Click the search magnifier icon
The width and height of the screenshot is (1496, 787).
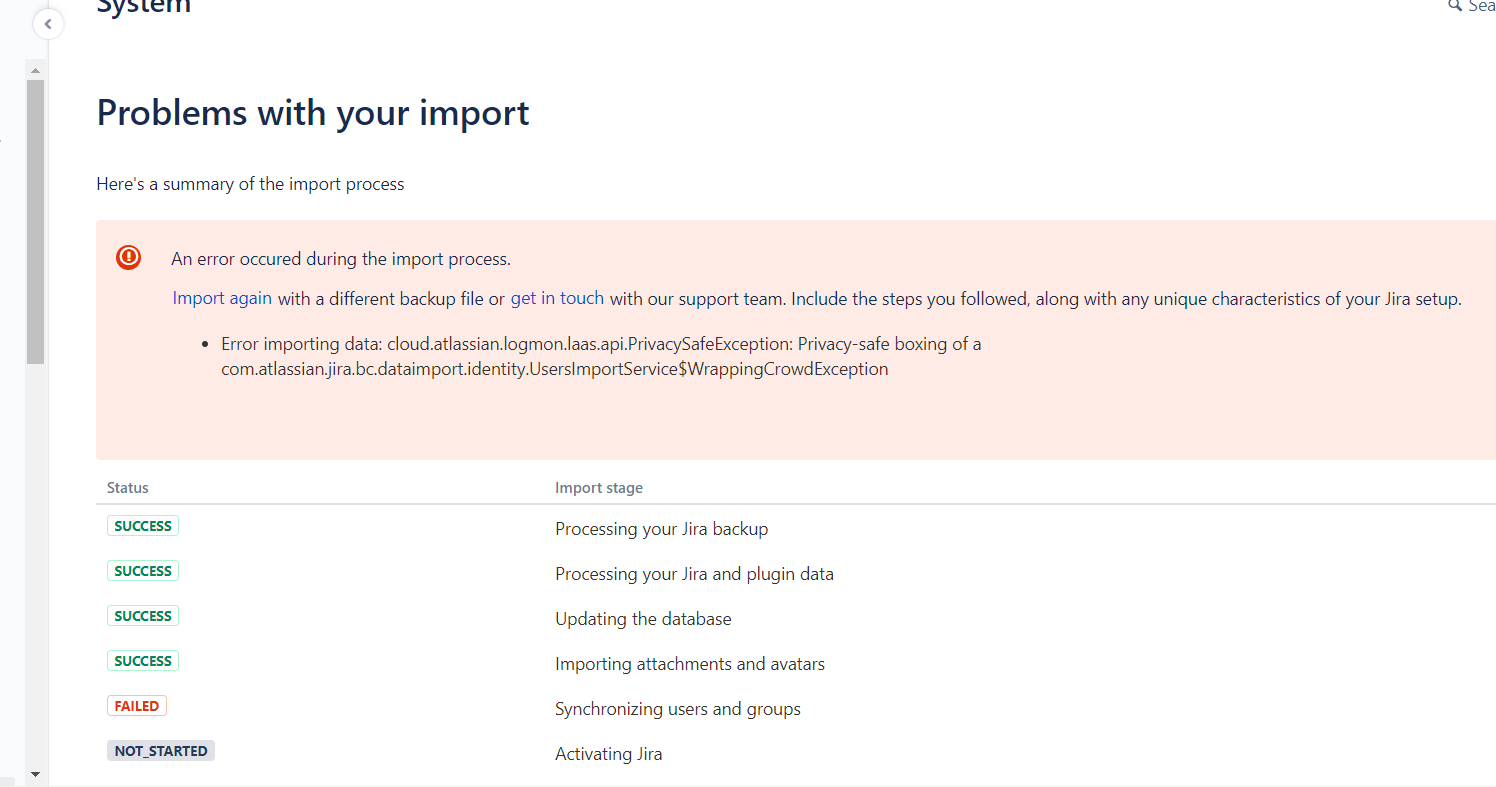[x=1454, y=6]
